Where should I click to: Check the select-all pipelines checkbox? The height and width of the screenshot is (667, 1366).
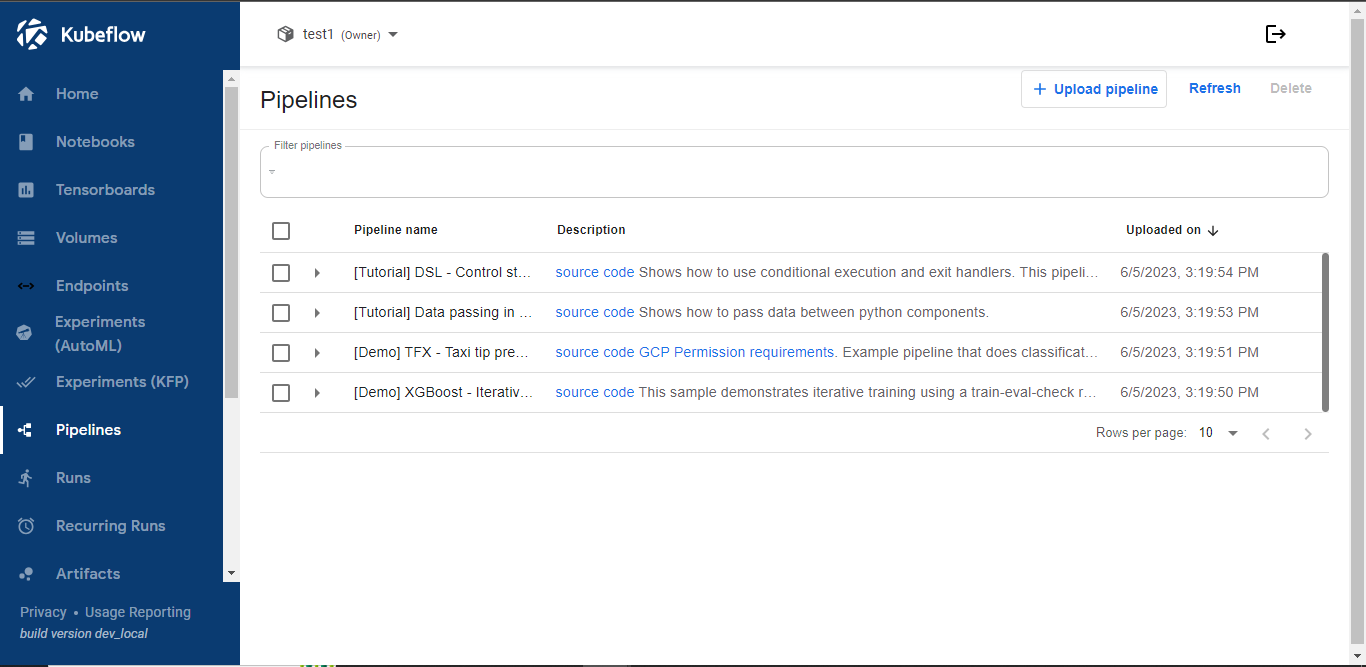coord(280,230)
